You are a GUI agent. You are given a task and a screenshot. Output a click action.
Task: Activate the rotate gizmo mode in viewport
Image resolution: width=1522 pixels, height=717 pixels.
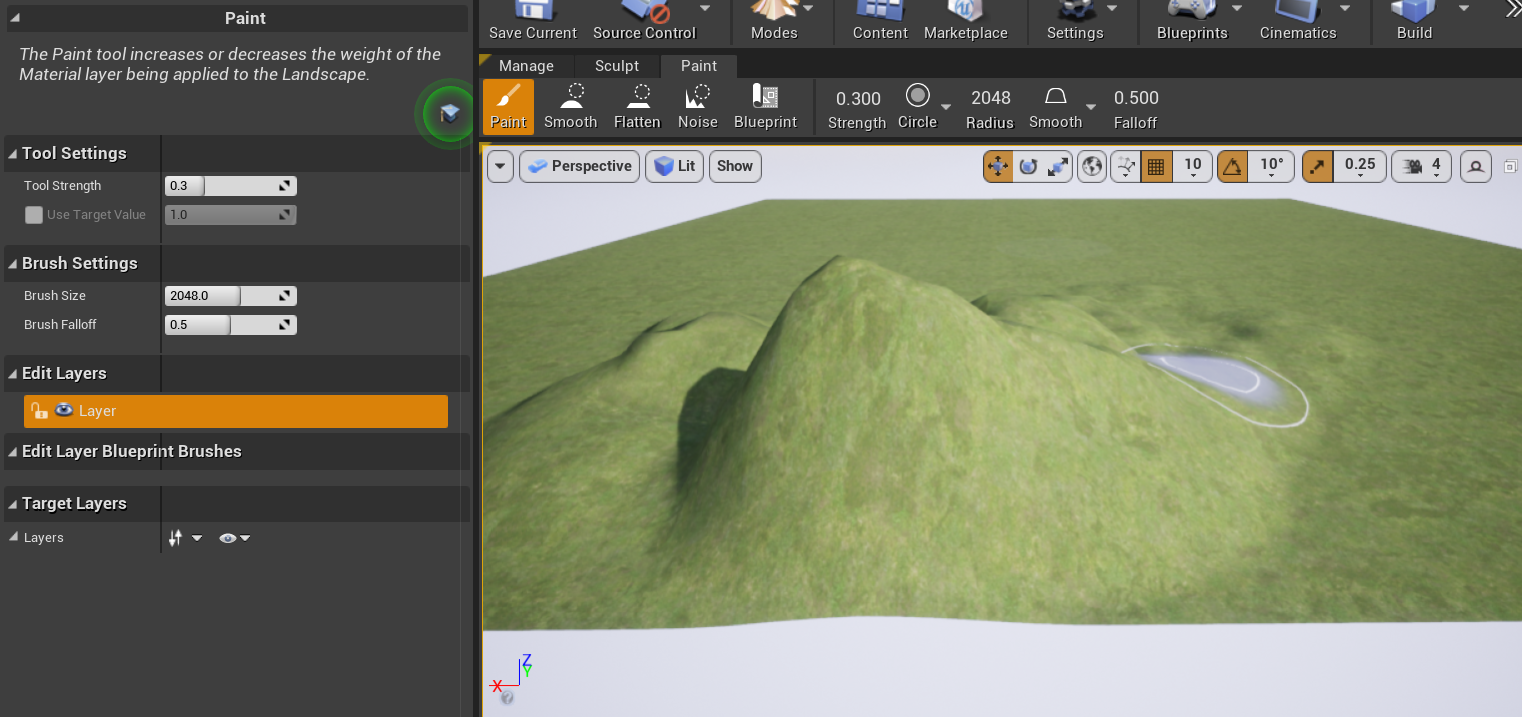point(1028,166)
